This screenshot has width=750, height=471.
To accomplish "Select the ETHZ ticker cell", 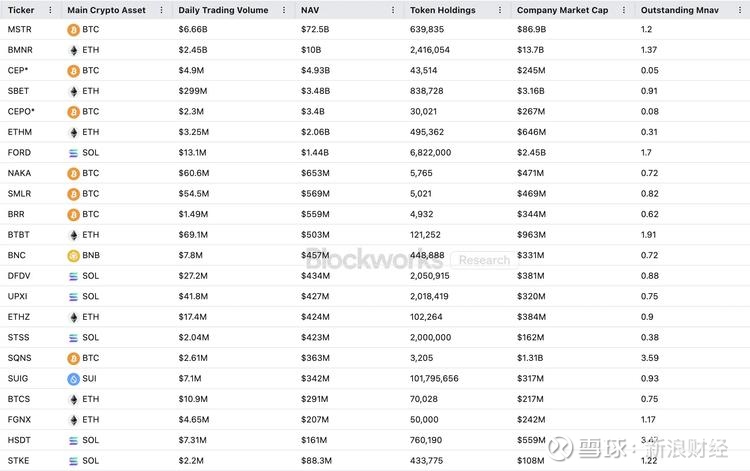I will click(x=20, y=317).
